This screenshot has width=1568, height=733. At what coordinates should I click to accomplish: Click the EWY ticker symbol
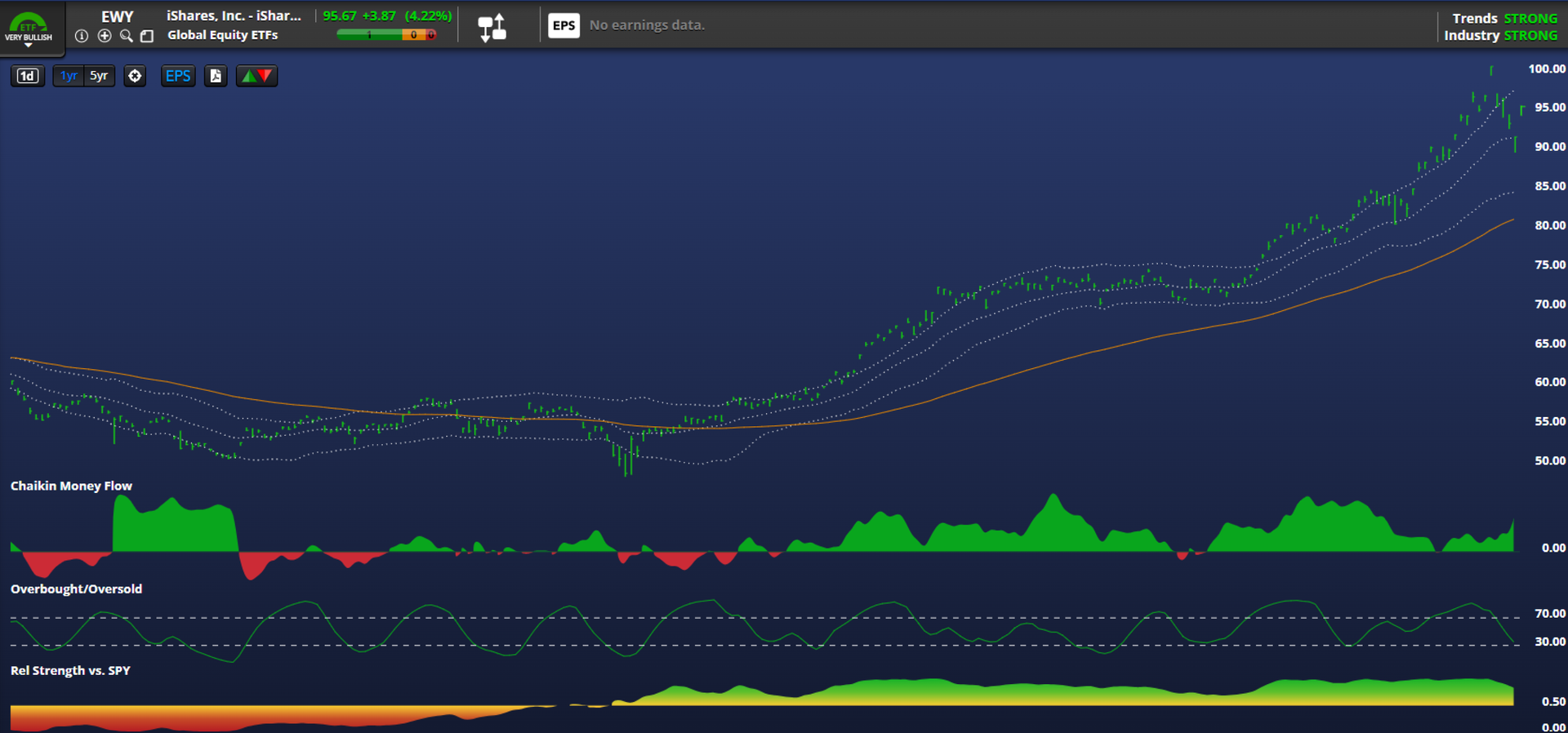pyautogui.click(x=117, y=16)
